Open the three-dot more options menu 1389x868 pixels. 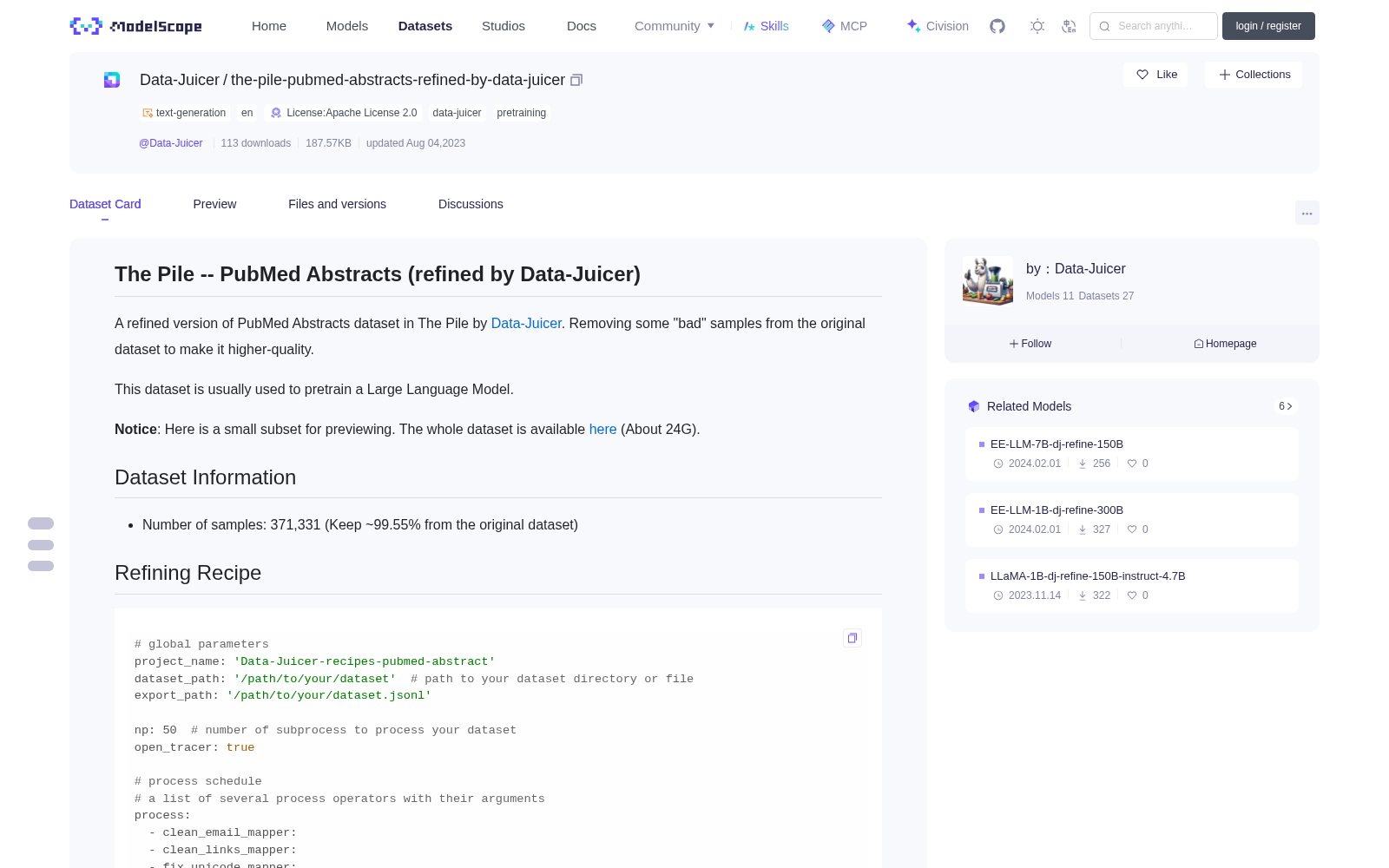point(1307,213)
